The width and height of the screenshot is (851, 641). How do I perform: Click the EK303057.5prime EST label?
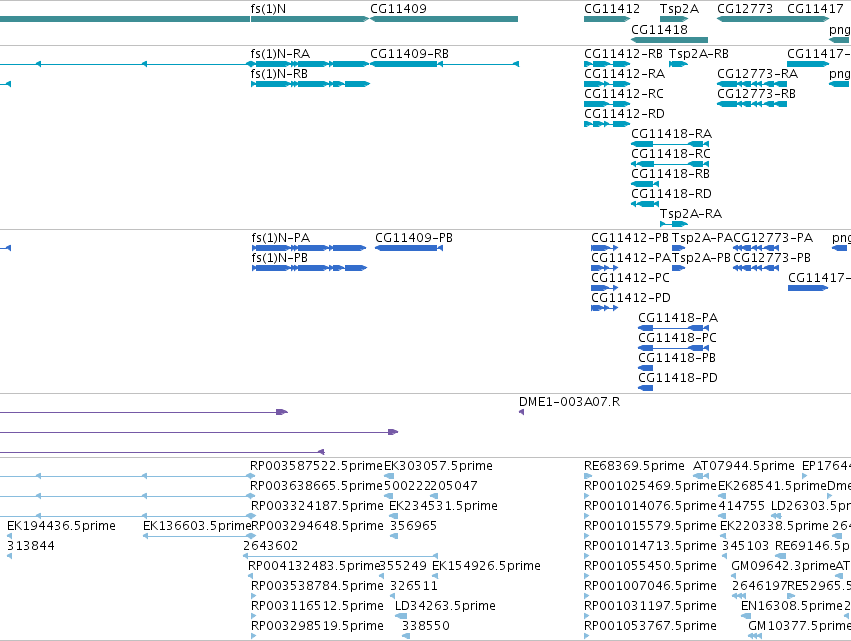[x=439, y=466]
